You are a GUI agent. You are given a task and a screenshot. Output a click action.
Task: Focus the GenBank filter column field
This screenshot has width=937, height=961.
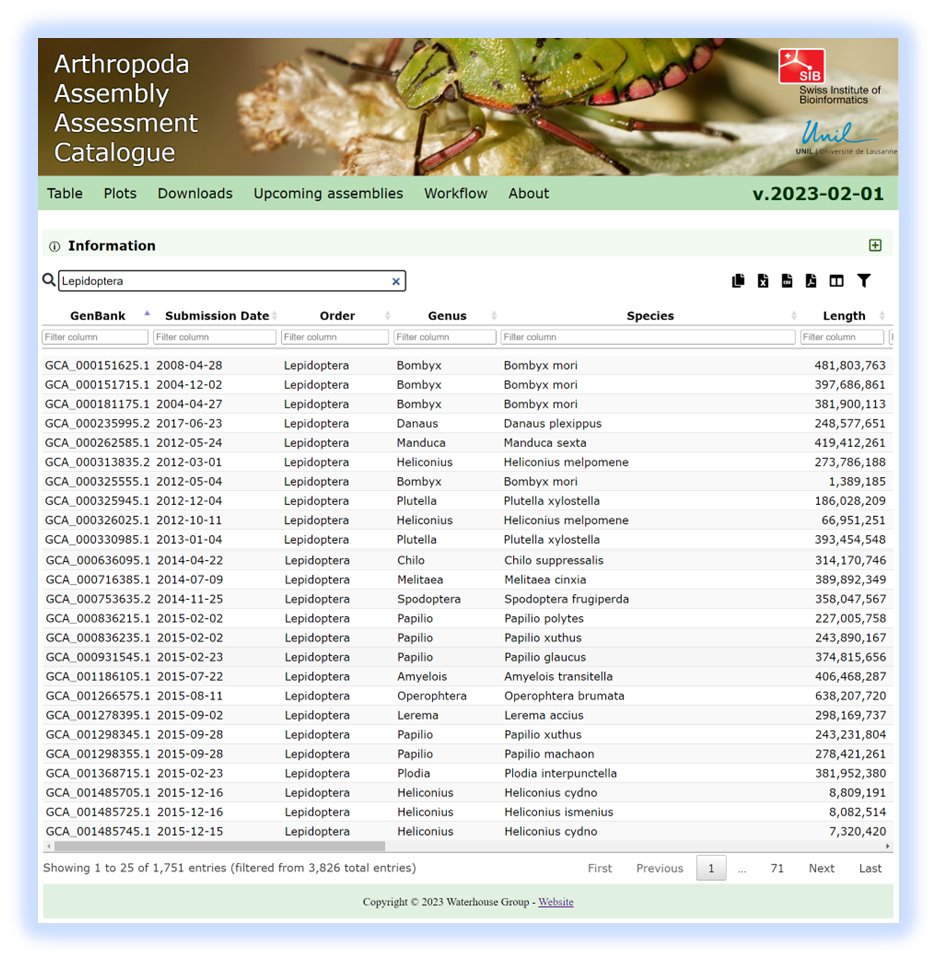point(95,337)
